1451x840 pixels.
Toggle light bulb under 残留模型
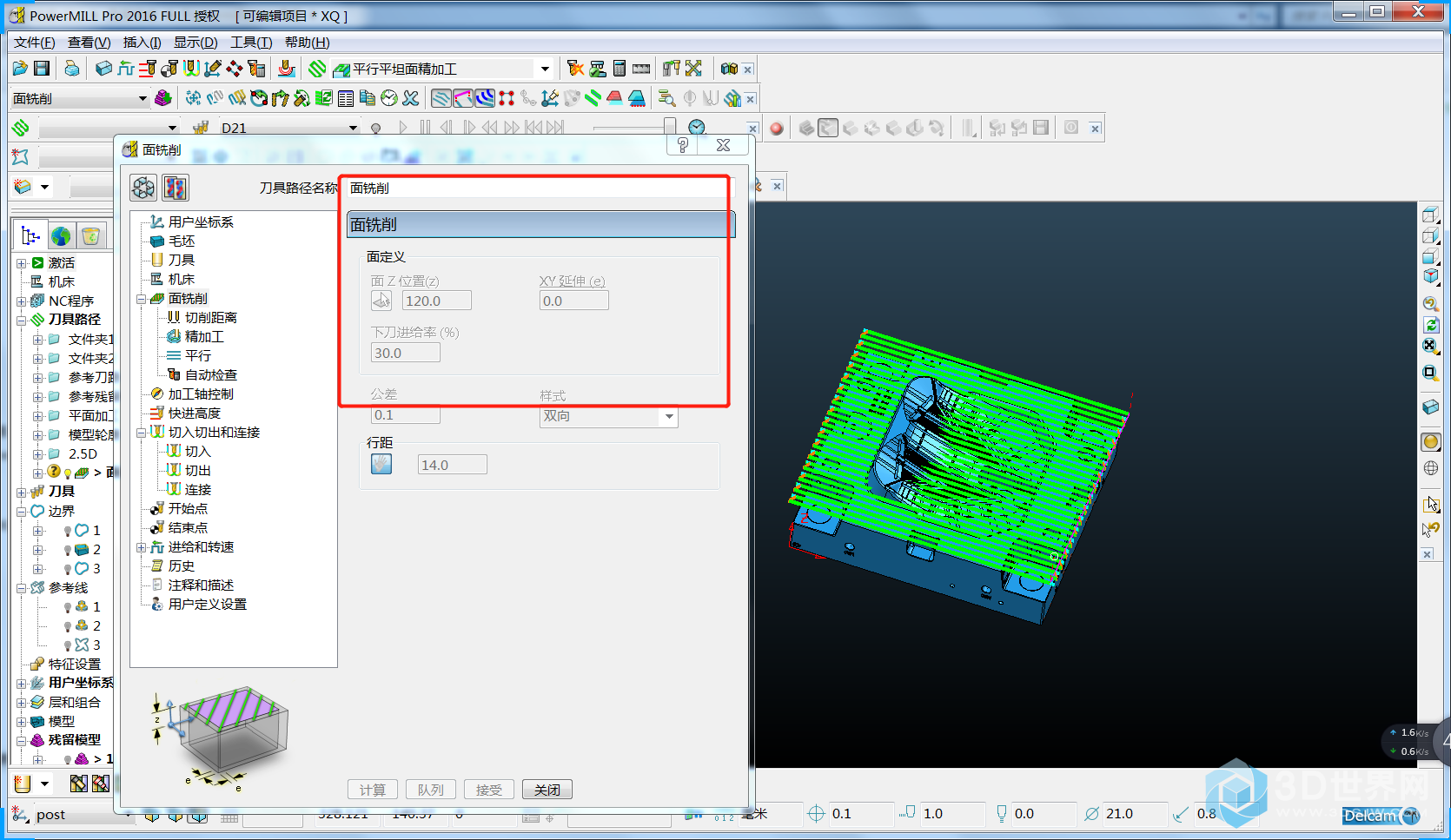[x=68, y=759]
